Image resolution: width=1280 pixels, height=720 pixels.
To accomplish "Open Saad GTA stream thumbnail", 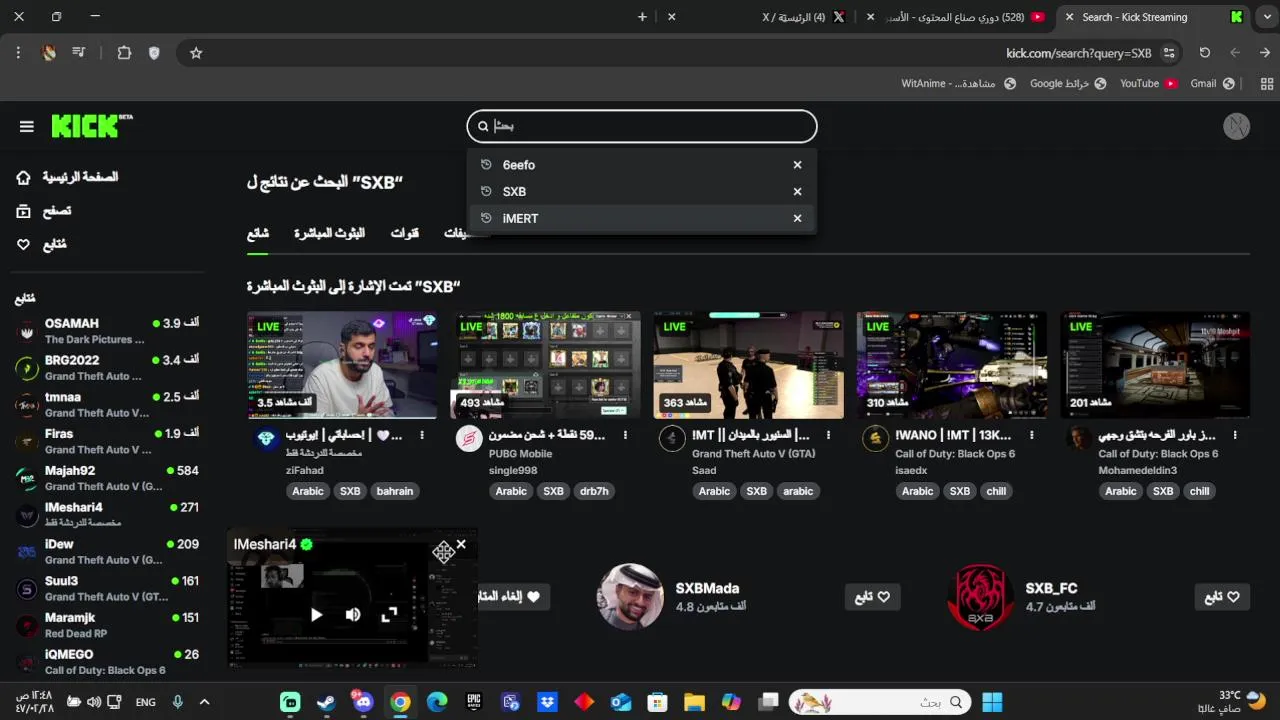I will (x=748, y=365).
